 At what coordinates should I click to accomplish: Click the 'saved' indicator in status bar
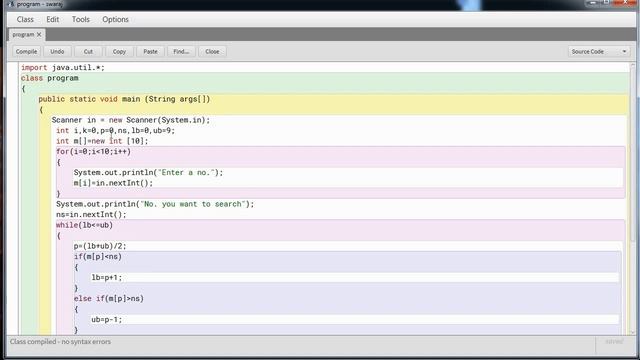[614, 342]
